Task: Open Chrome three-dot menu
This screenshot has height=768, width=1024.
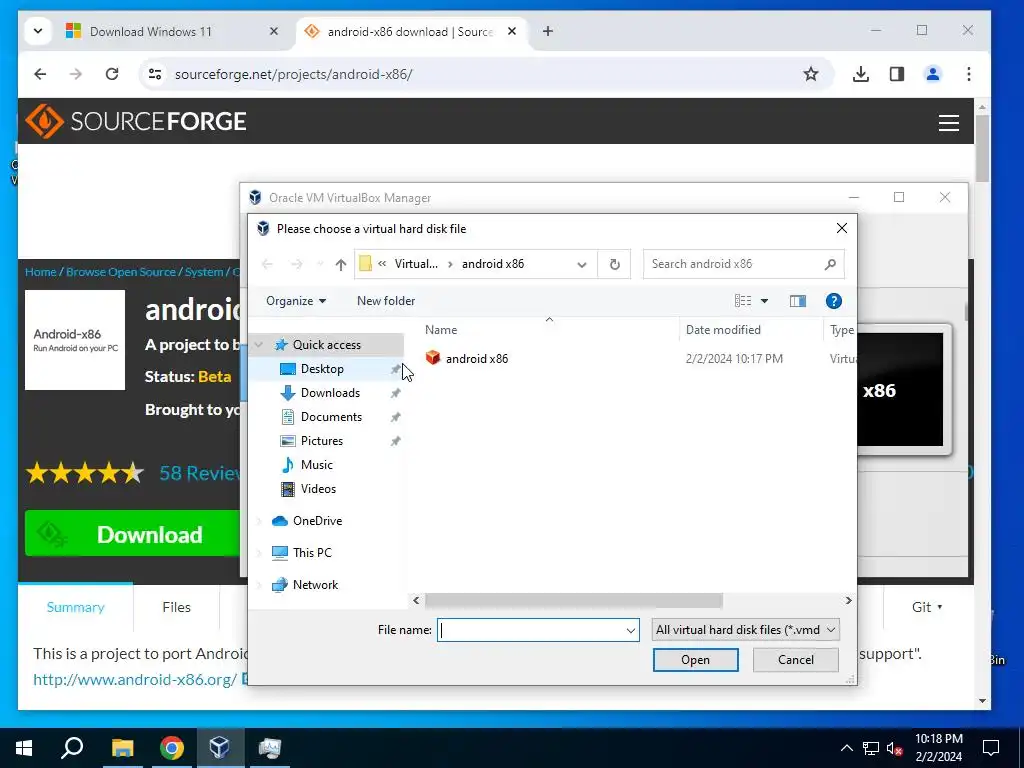Action: [968, 74]
